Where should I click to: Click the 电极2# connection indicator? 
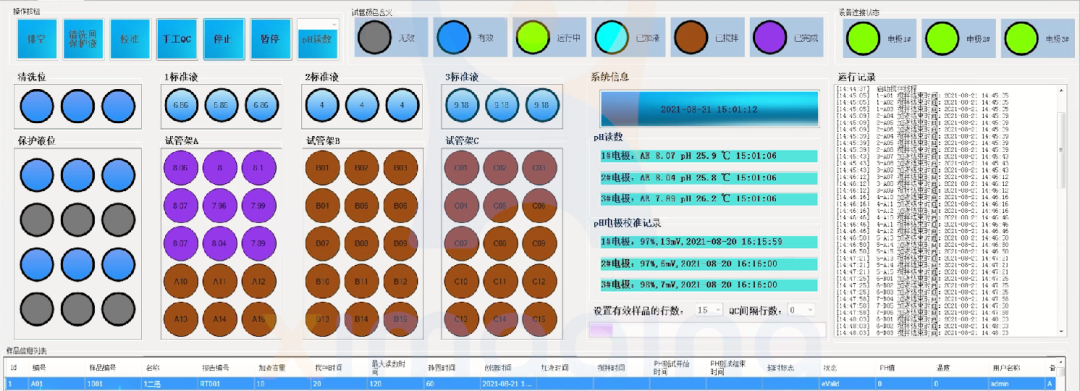point(942,38)
